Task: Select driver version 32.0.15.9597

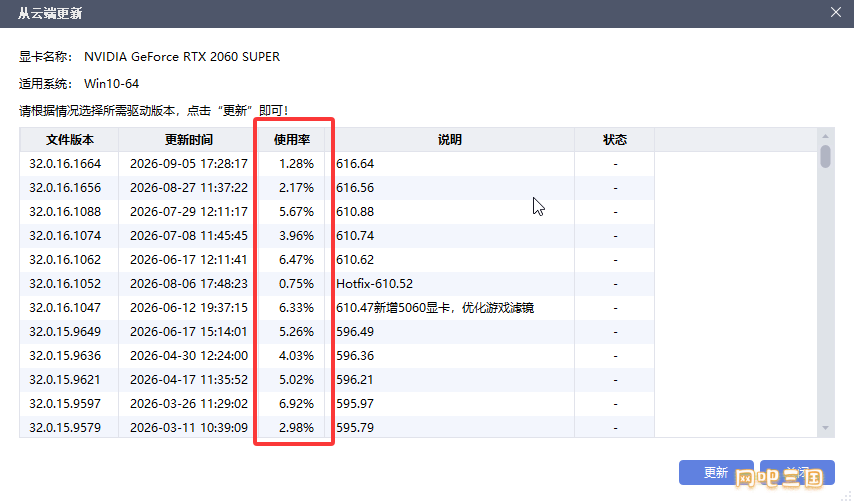Action: point(65,403)
